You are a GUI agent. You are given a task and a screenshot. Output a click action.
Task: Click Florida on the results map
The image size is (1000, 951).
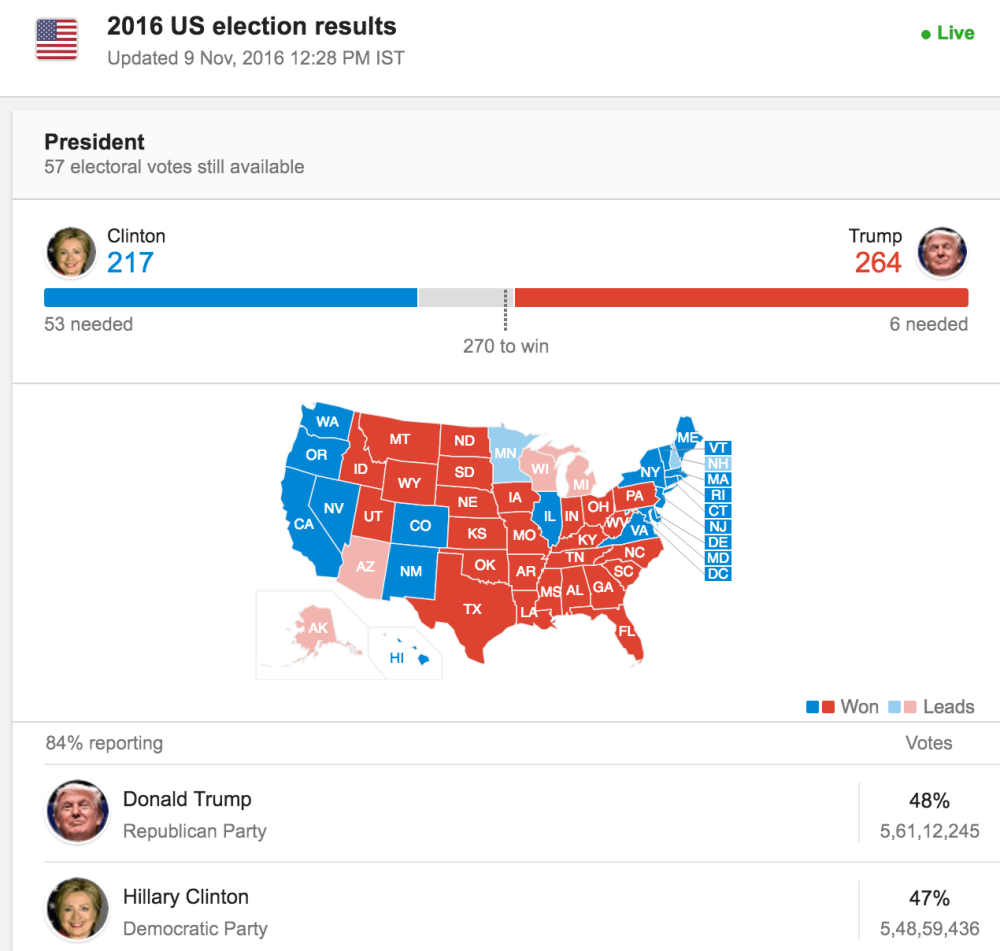click(628, 631)
